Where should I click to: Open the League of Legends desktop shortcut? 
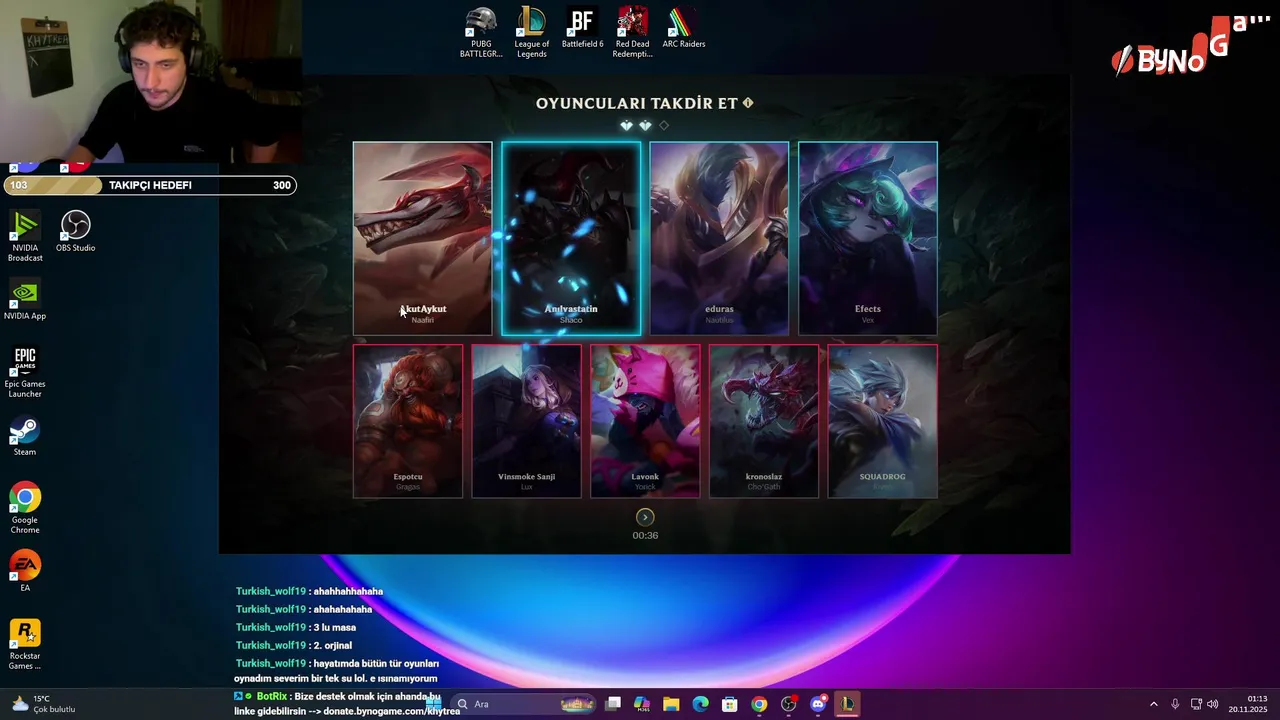tap(531, 33)
